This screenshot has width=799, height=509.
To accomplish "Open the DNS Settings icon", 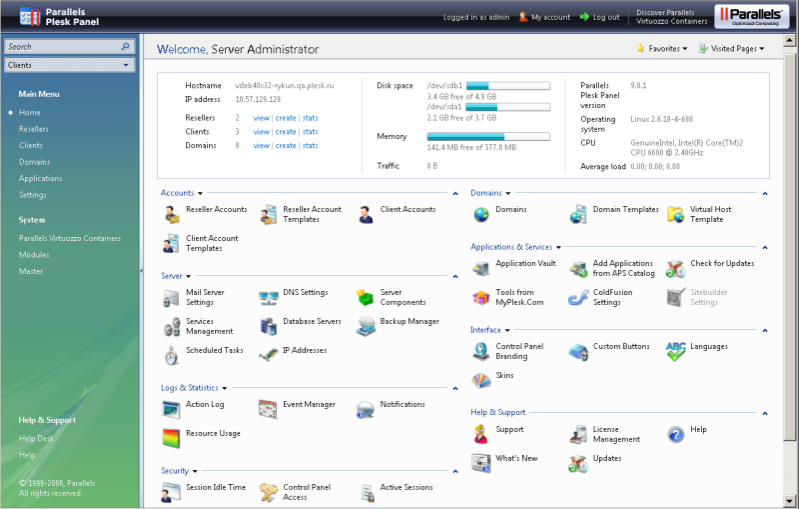I will tap(269, 298).
